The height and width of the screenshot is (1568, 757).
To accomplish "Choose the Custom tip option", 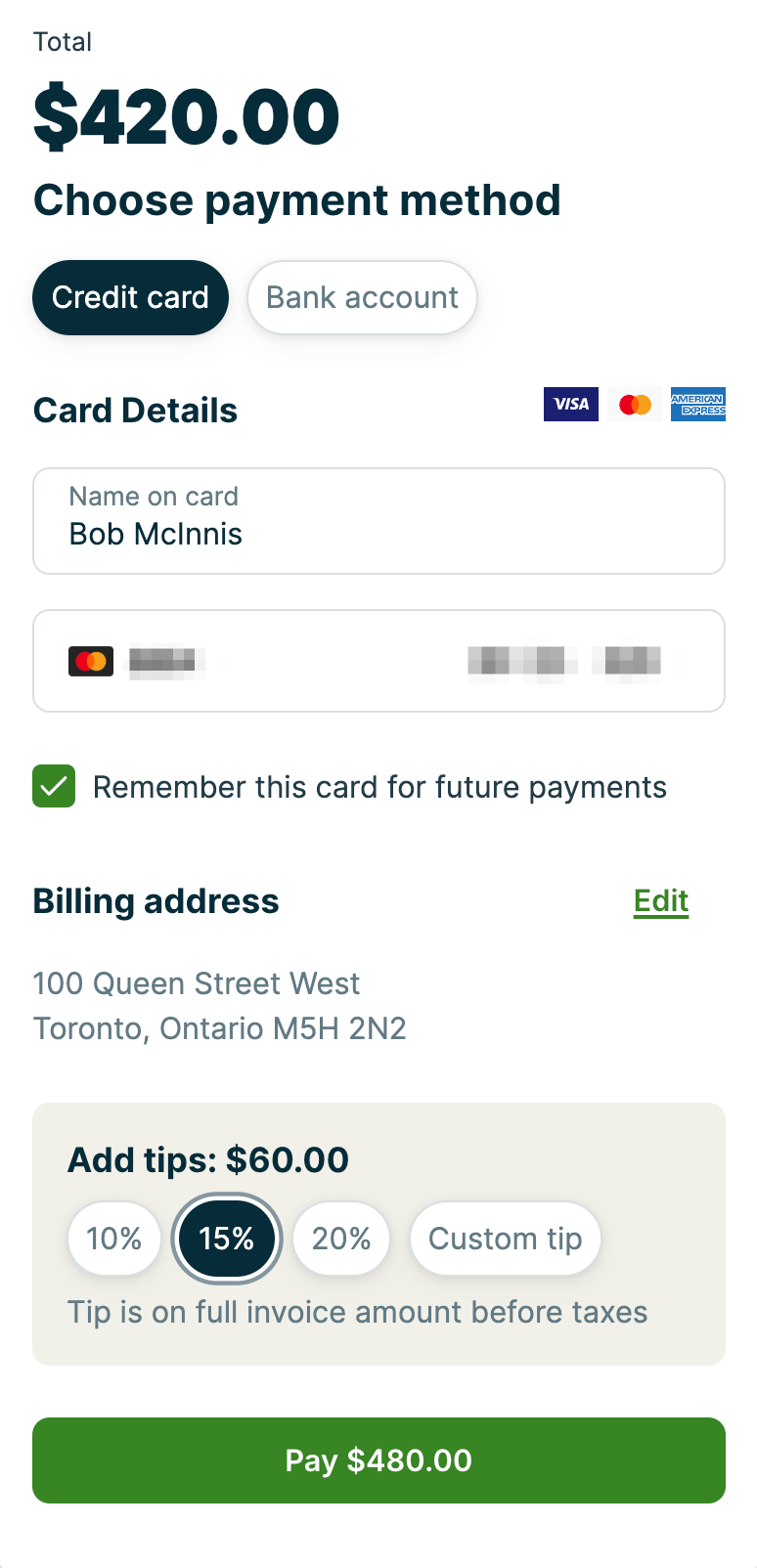I will tap(505, 1239).
